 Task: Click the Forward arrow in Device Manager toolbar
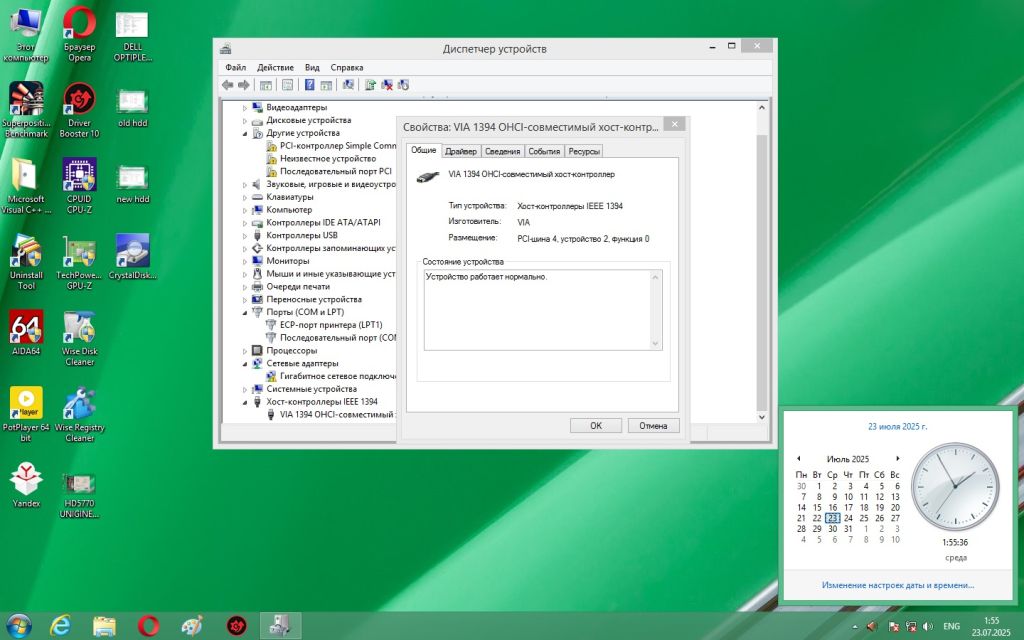[244, 85]
